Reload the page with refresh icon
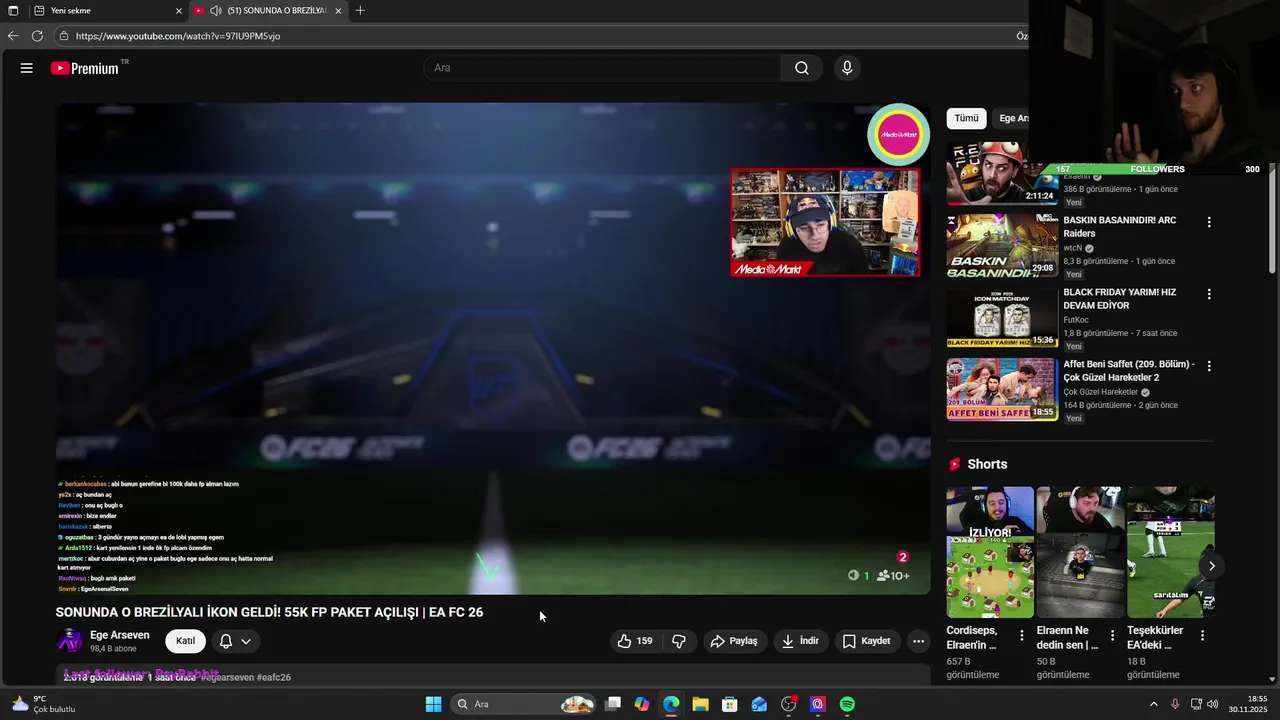Image resolution: width=1280 pixels, height=720 pixels. [37, 36]
